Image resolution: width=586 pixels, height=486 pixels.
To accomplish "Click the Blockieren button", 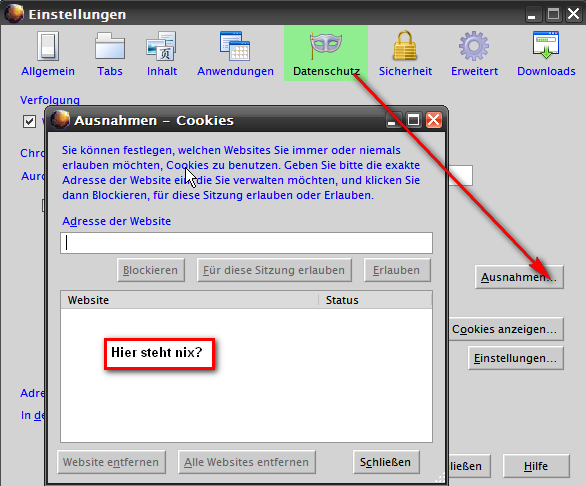I will 151,270.
